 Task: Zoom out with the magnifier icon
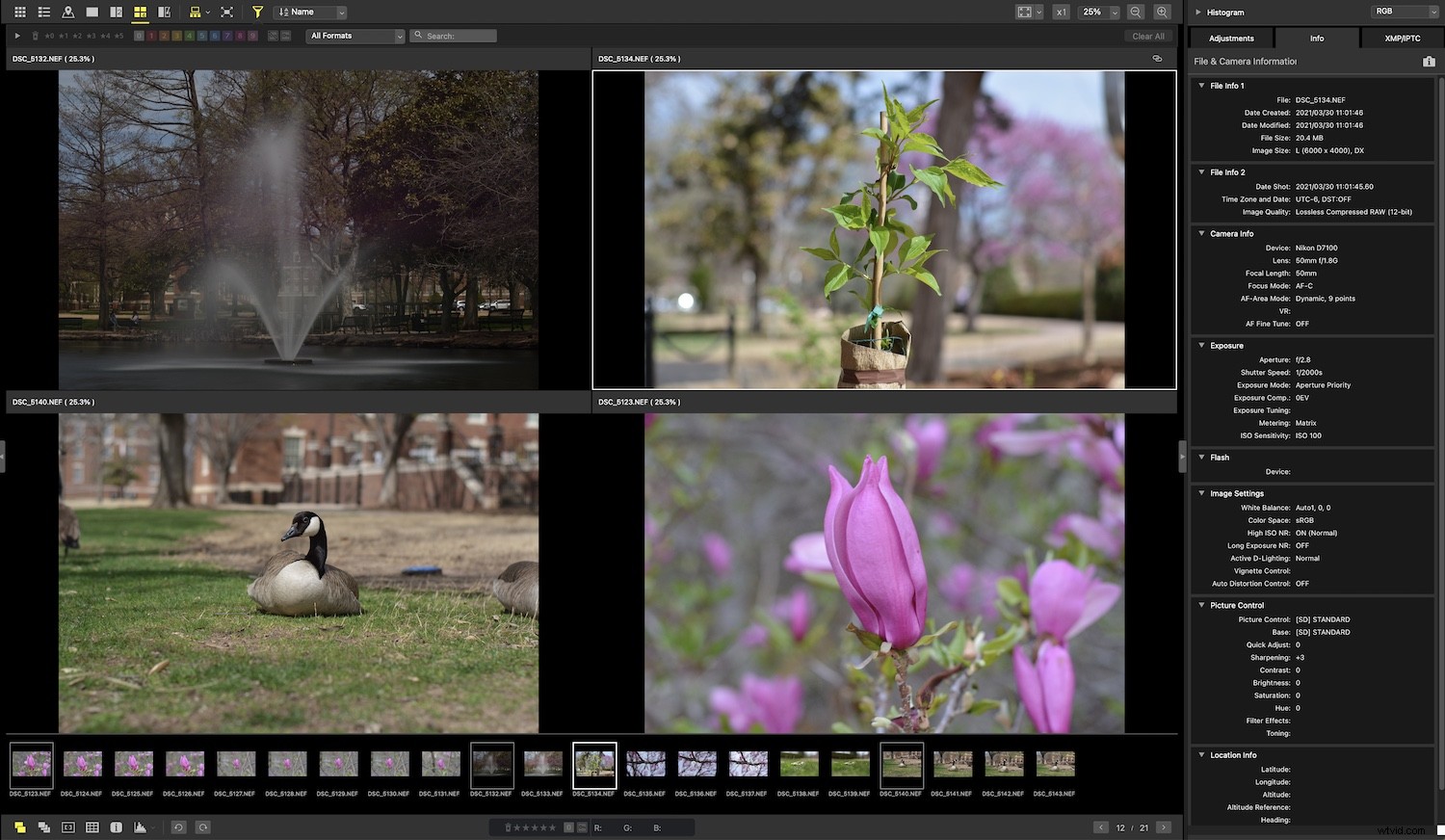1138,12
